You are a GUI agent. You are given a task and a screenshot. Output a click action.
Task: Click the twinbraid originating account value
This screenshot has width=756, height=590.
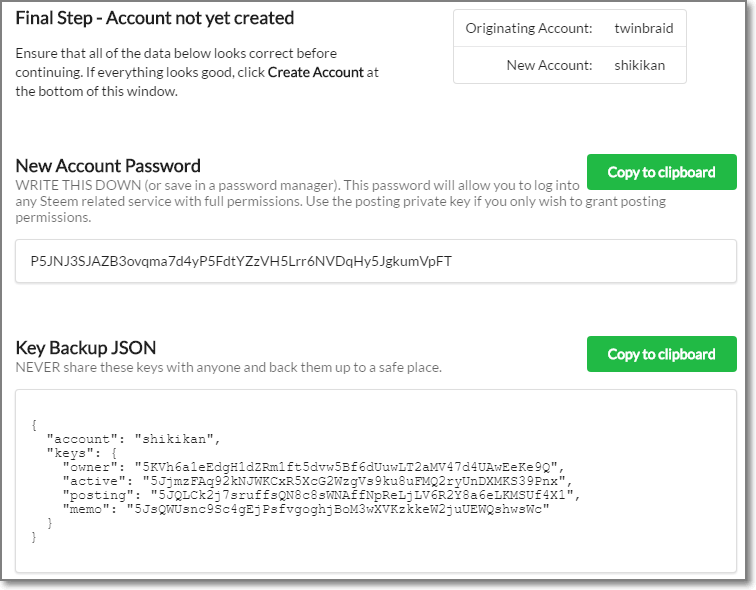click(643, 28)
